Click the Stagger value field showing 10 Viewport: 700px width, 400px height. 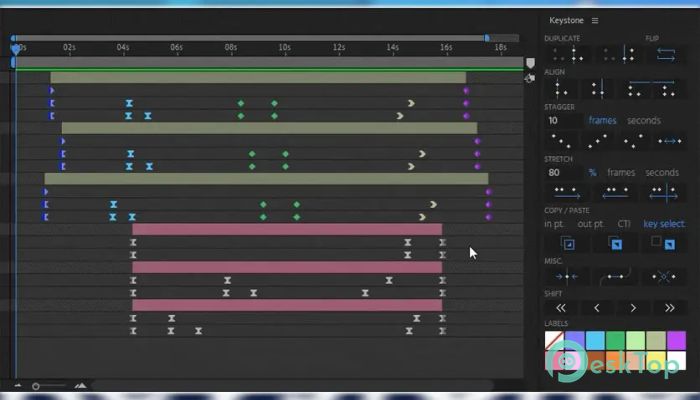pyautogui.click(x=563, y=121)
